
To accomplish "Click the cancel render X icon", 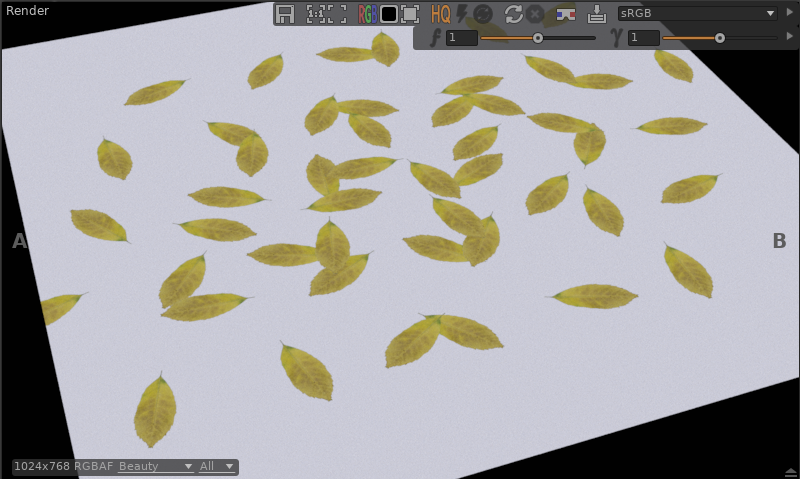I will pyautogui.click(x=535, y=14).
